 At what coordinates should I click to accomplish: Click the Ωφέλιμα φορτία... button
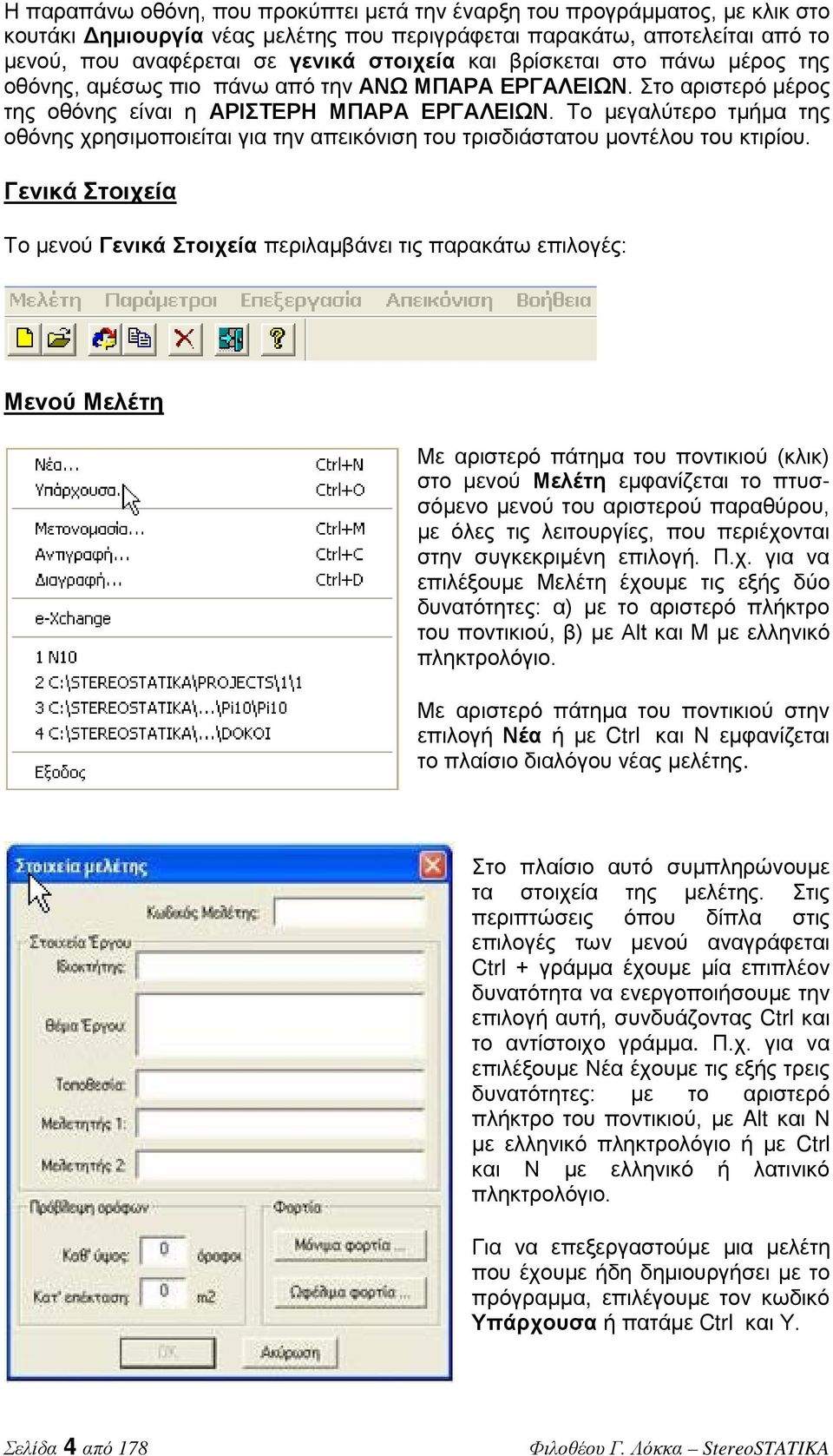(351, 1293)
